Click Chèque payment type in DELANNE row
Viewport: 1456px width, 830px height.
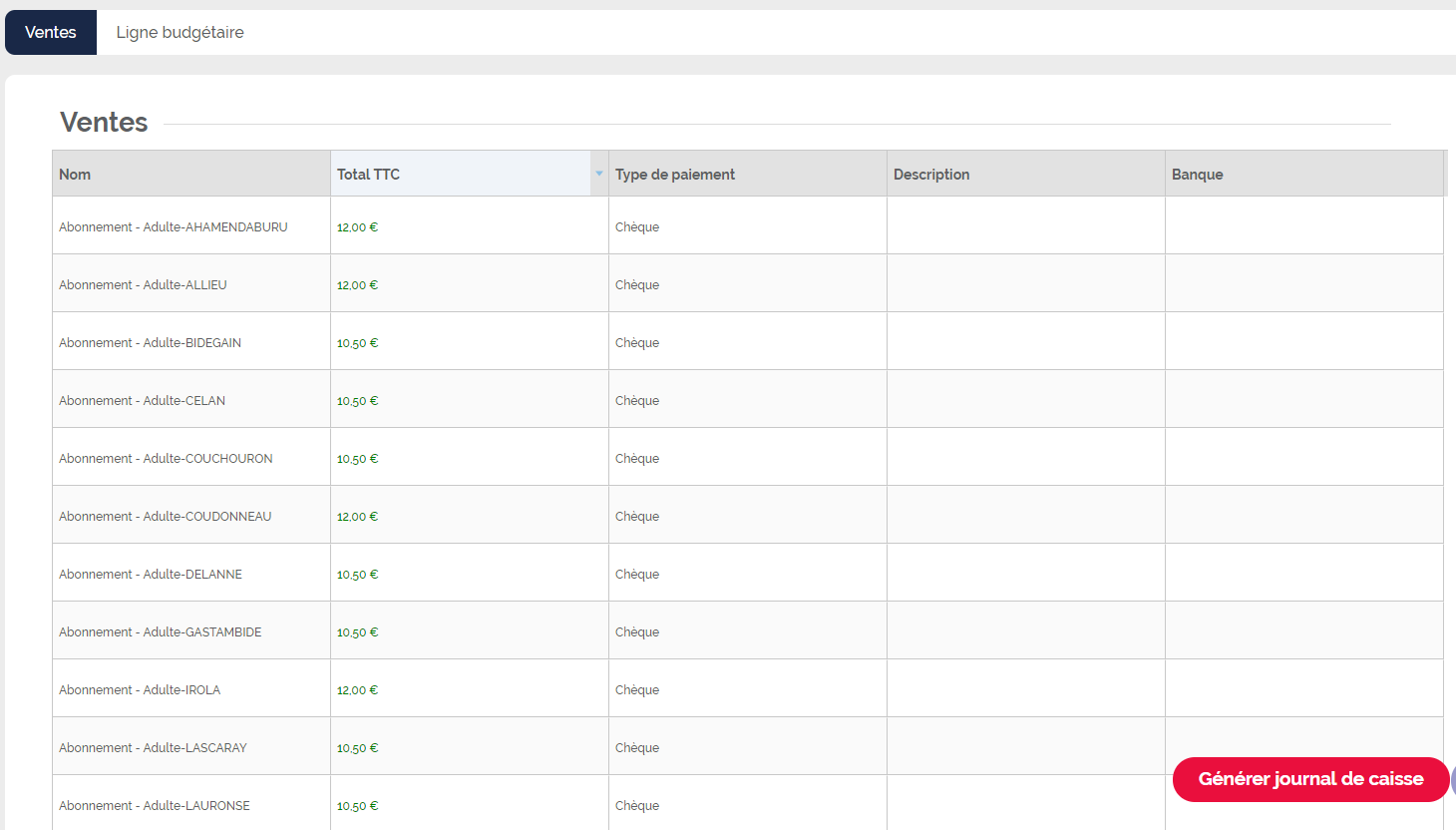pyautogui.click(x=637, y=575)
